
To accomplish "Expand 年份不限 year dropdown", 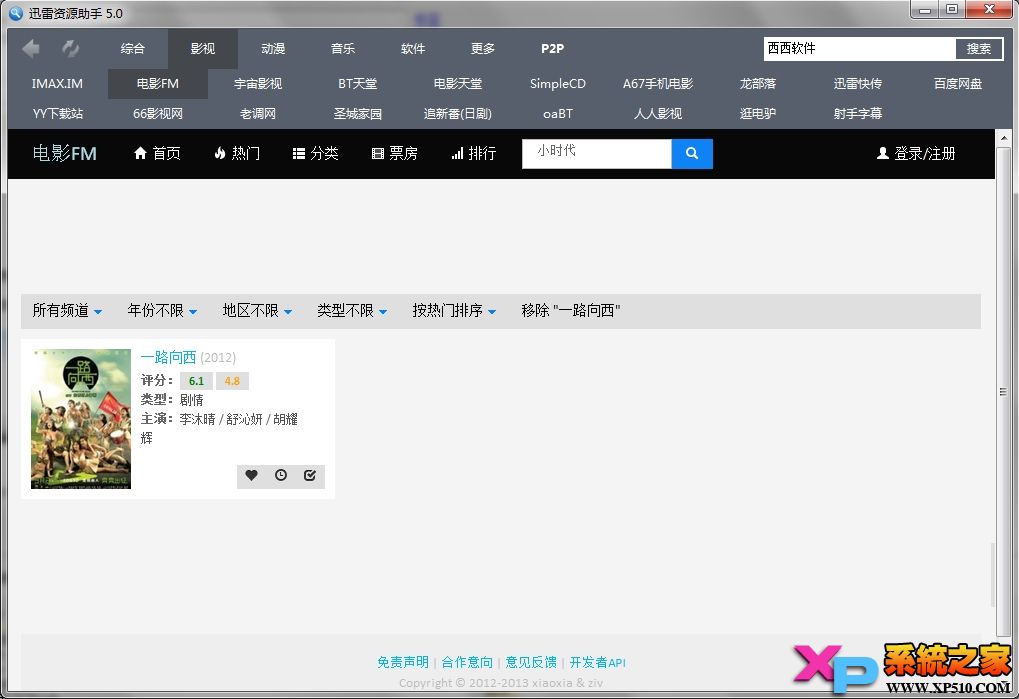I will click(162, 311).
